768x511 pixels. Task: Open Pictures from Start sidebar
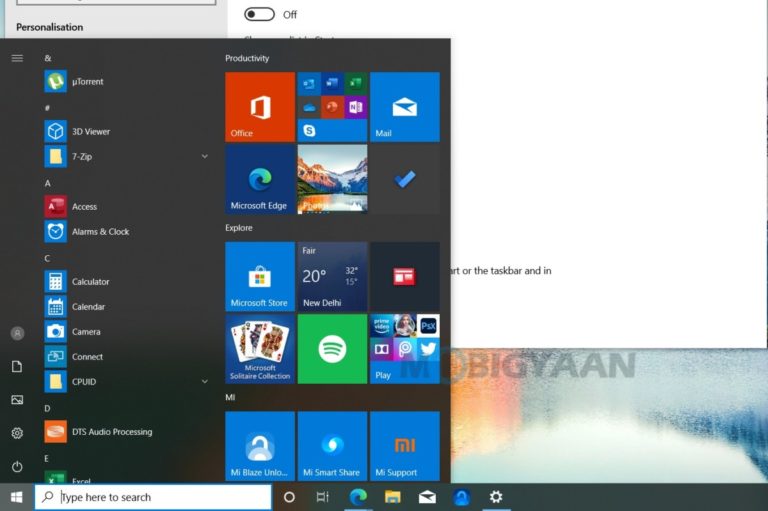tap(17, 400)
